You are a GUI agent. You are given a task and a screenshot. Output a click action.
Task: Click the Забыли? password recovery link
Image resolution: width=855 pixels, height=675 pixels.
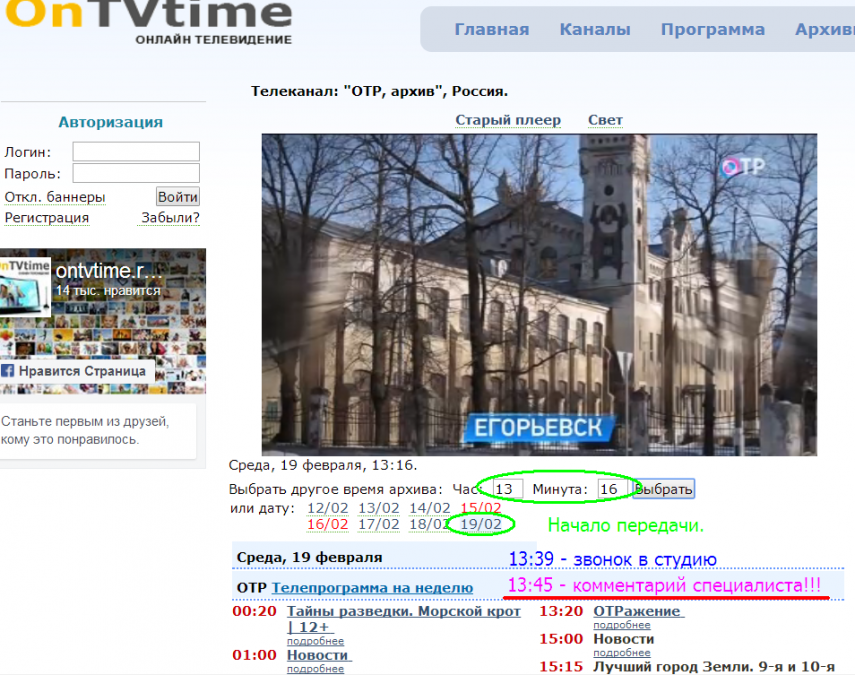click(170, 218)
